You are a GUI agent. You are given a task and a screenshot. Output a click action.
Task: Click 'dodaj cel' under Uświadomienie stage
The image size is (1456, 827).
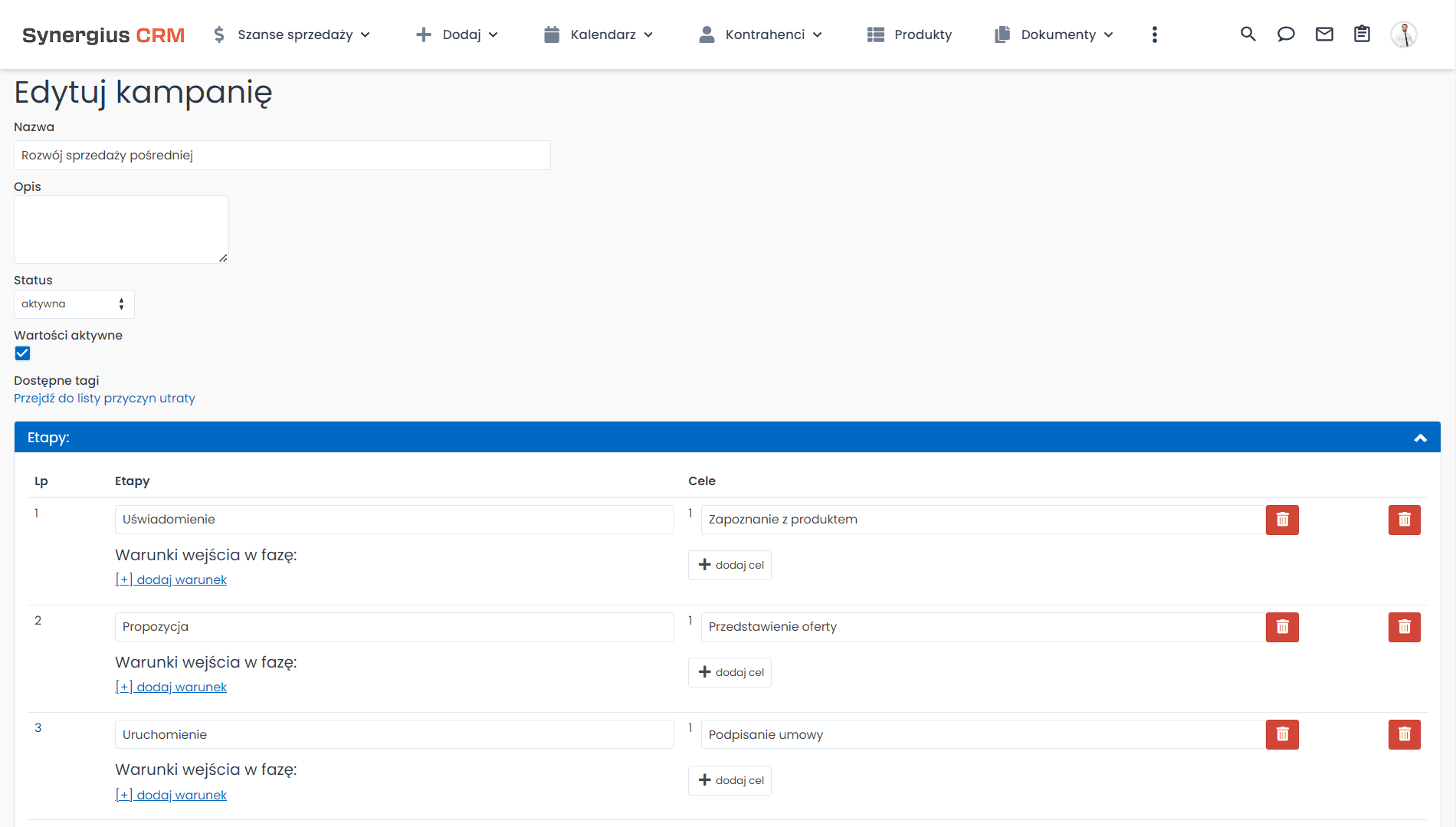coord(730,566)
